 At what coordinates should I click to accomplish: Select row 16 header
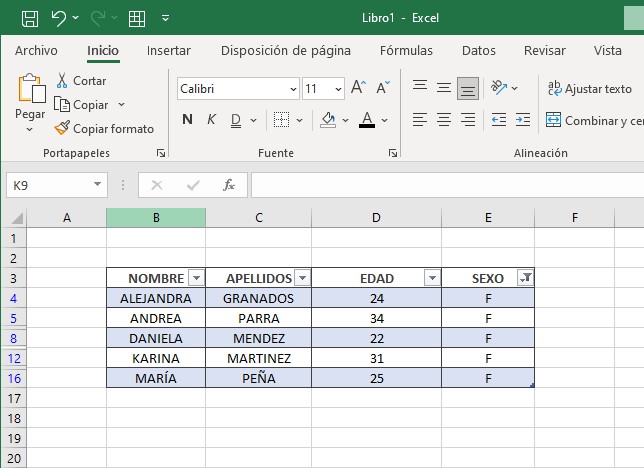14,378
